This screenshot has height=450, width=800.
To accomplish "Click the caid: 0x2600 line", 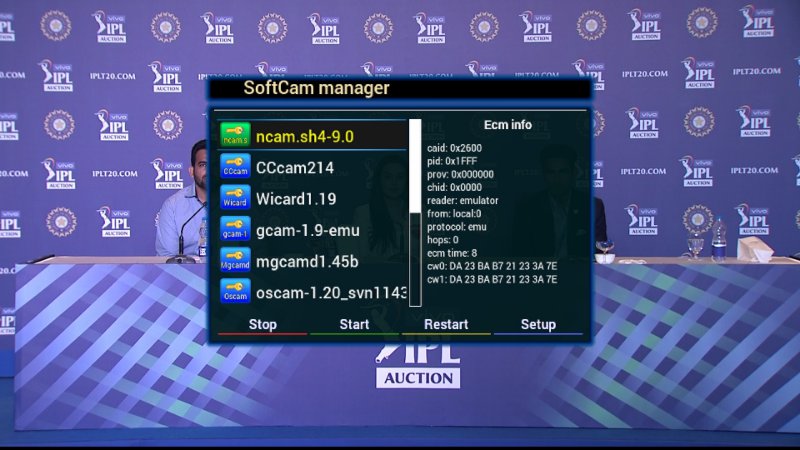I will coord(454,148).
